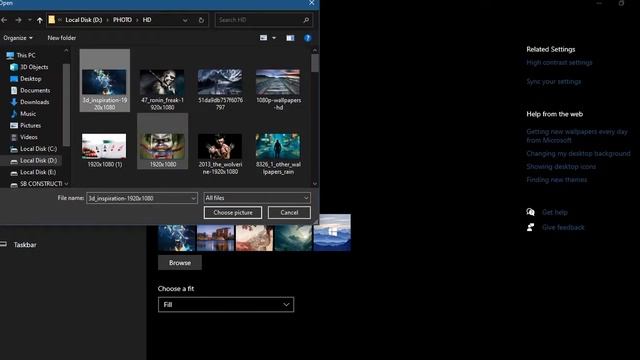The height and width of the screenshot is (360, 640).
Task: Close the Open dialog with X
Action: (312, 3)
